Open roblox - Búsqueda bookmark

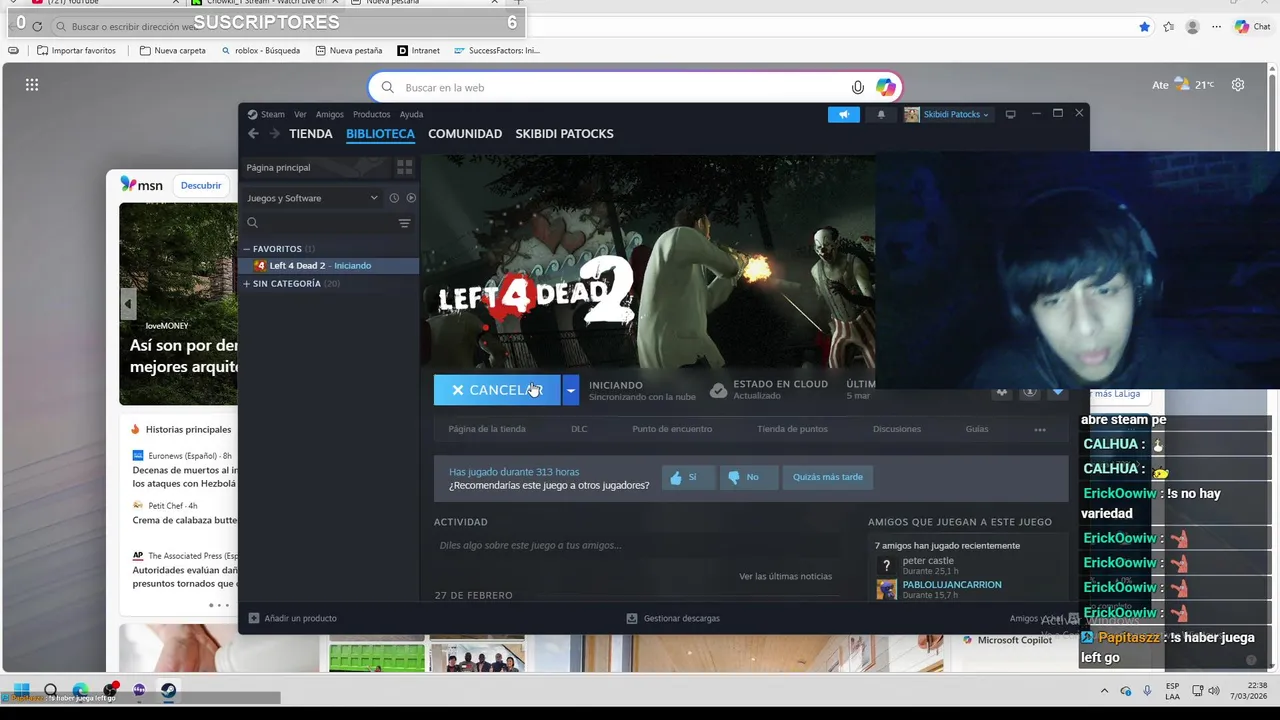click(260, 50)
